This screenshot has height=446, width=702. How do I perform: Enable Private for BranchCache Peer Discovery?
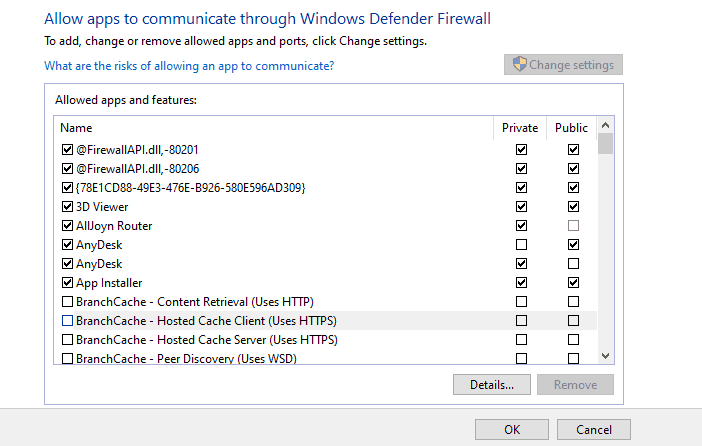521,359
